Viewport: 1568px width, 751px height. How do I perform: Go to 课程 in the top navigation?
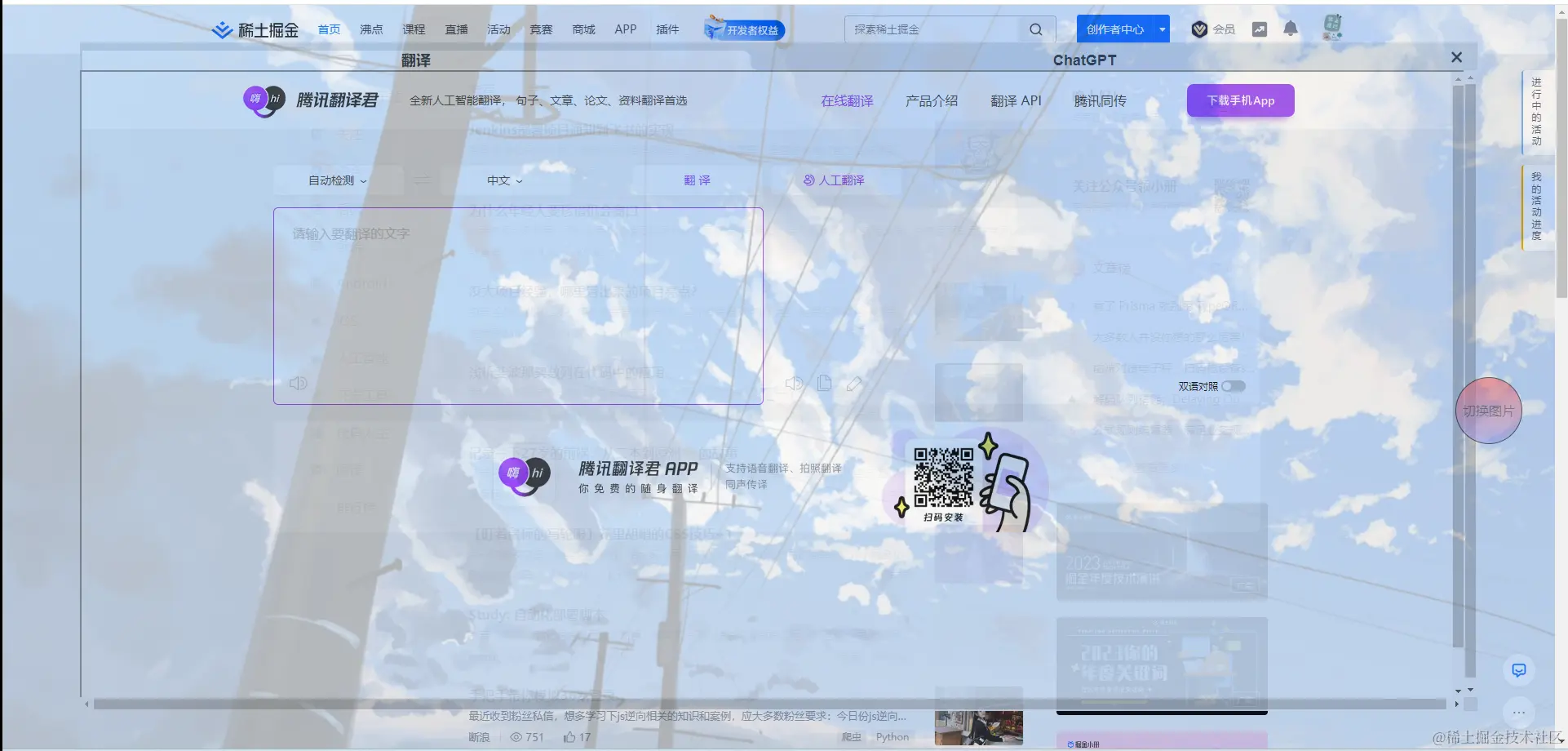[x=414, y=29]
